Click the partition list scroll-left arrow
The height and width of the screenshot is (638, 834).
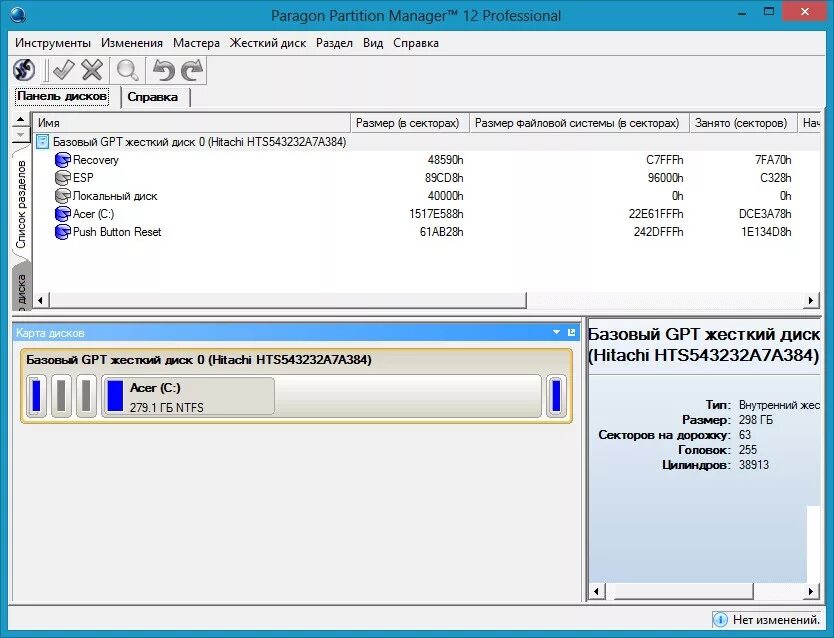[40, 300]
